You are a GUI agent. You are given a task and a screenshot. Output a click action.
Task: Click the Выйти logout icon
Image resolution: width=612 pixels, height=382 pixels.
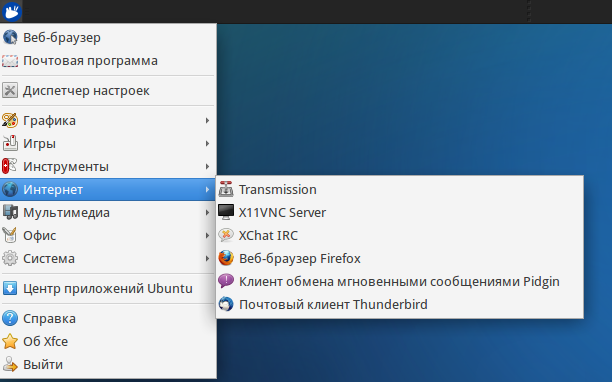click(x=10, y=364)
